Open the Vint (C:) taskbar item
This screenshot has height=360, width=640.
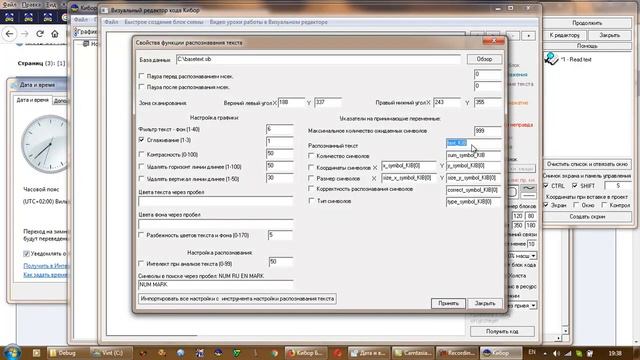coord(111,353)
